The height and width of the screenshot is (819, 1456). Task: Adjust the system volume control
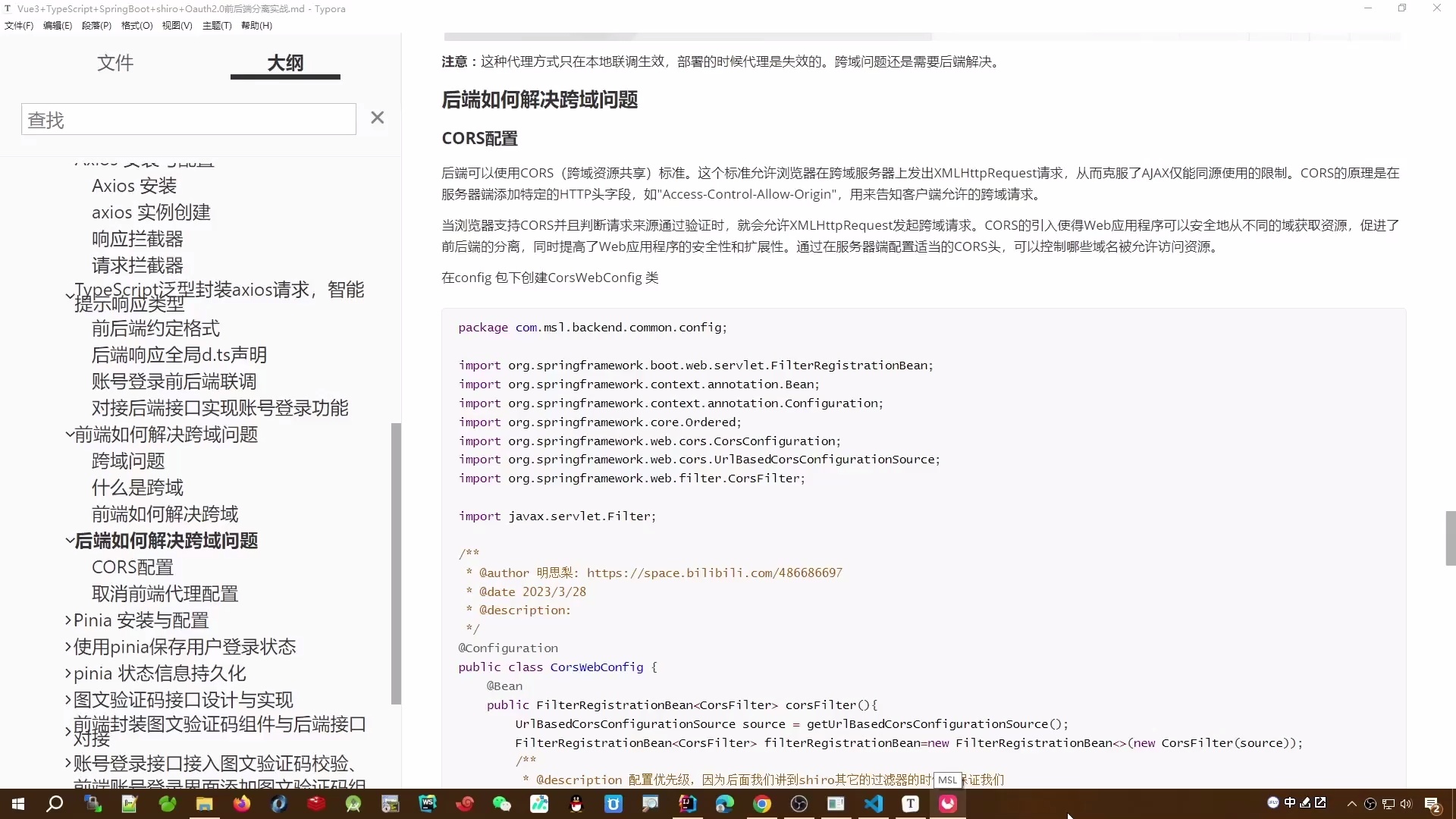1404,804
